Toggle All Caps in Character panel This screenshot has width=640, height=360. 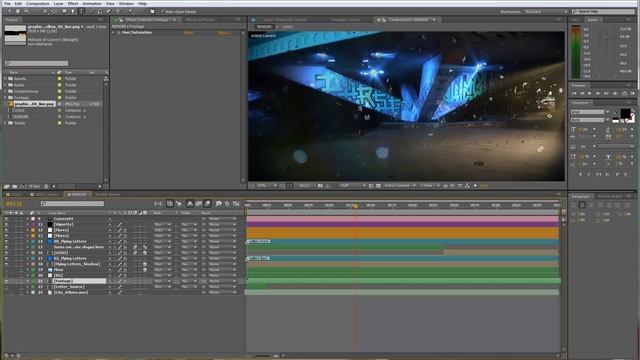[598, 174]
